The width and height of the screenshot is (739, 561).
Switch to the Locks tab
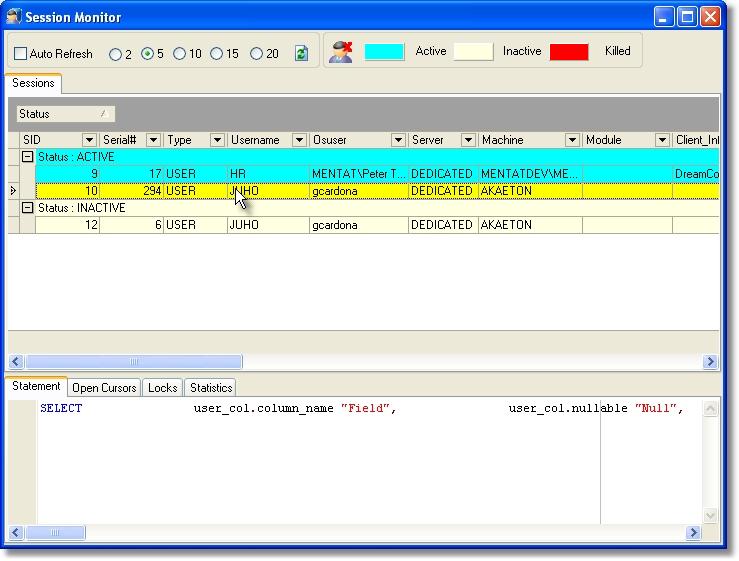pyautogui.click(x=163, y=388)
